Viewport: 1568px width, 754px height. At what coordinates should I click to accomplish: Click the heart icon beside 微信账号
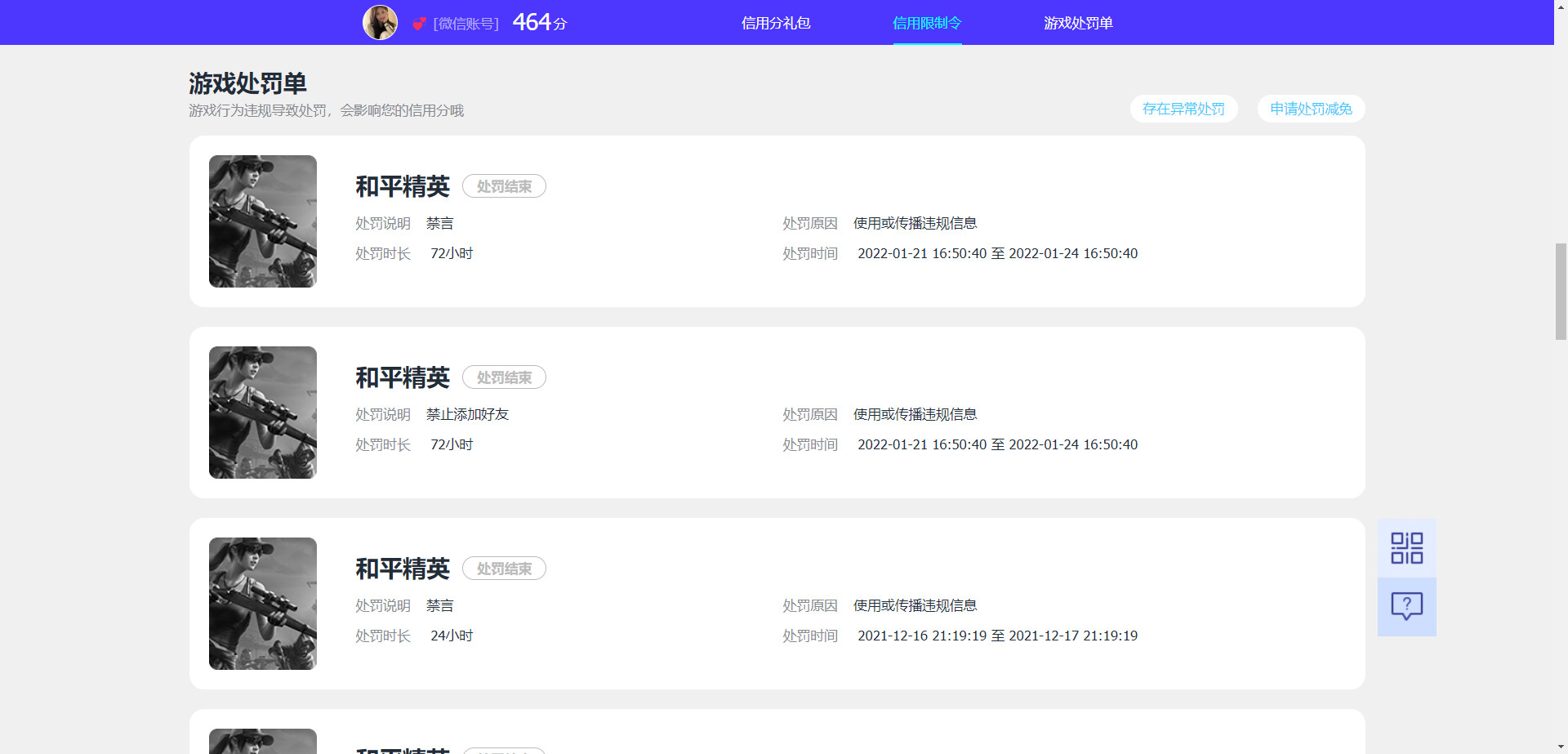419,24
